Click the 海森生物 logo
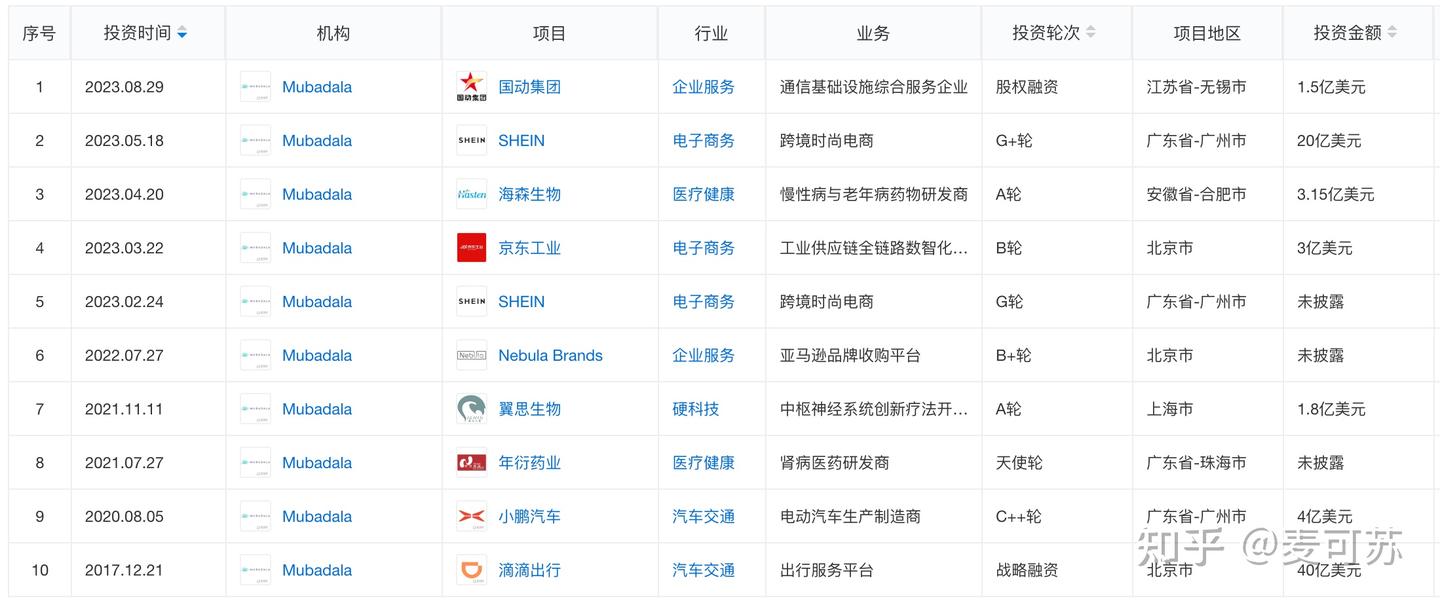 click(470, 194)
